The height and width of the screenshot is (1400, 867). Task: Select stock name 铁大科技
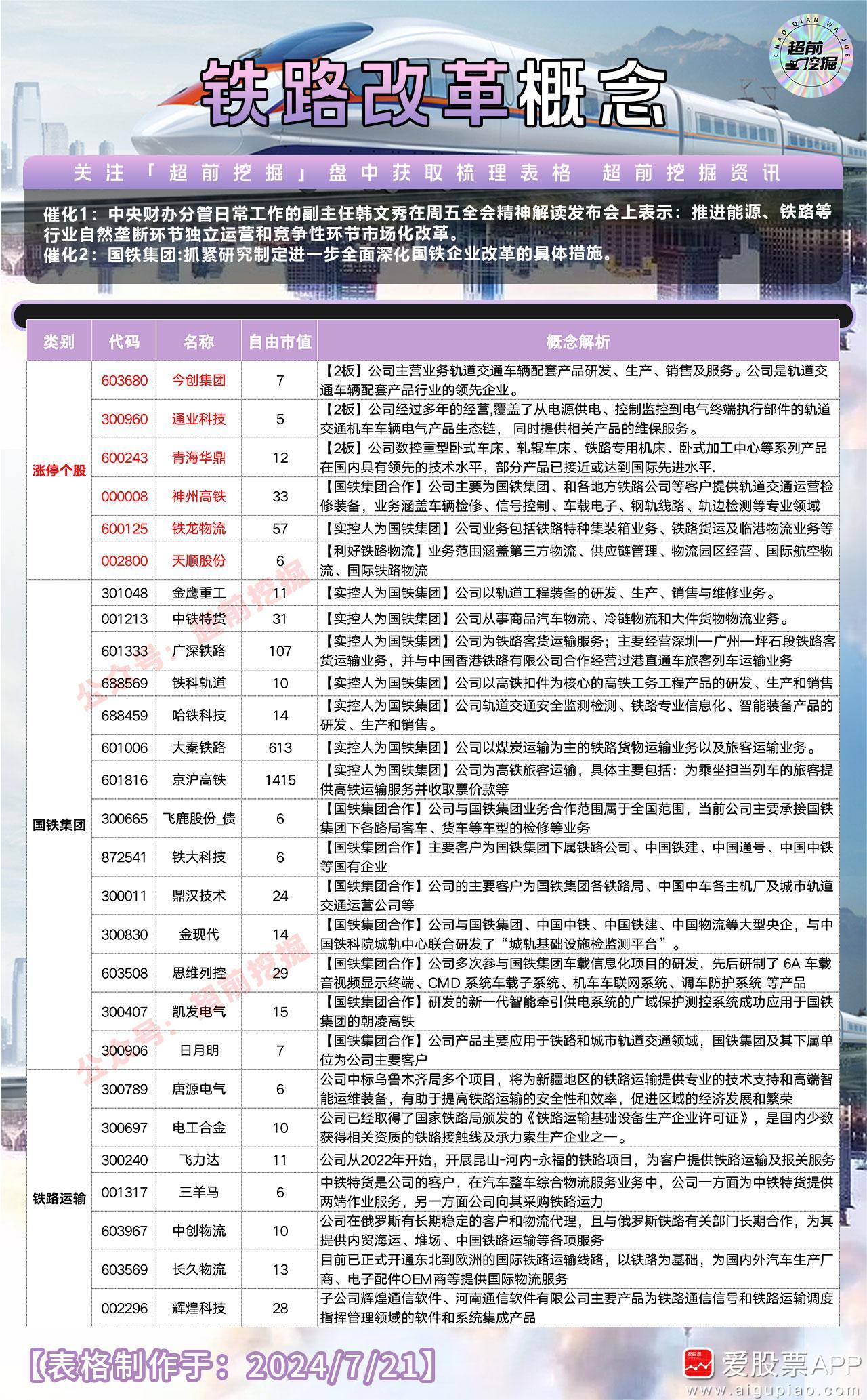coord(198,857)
